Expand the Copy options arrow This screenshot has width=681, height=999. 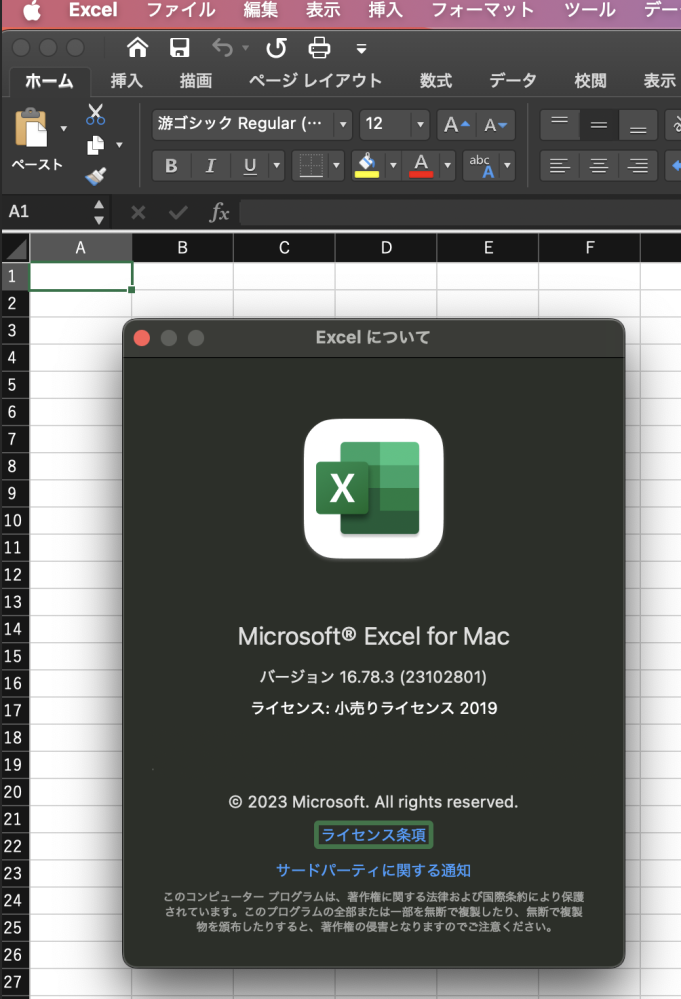pos(119,145)
